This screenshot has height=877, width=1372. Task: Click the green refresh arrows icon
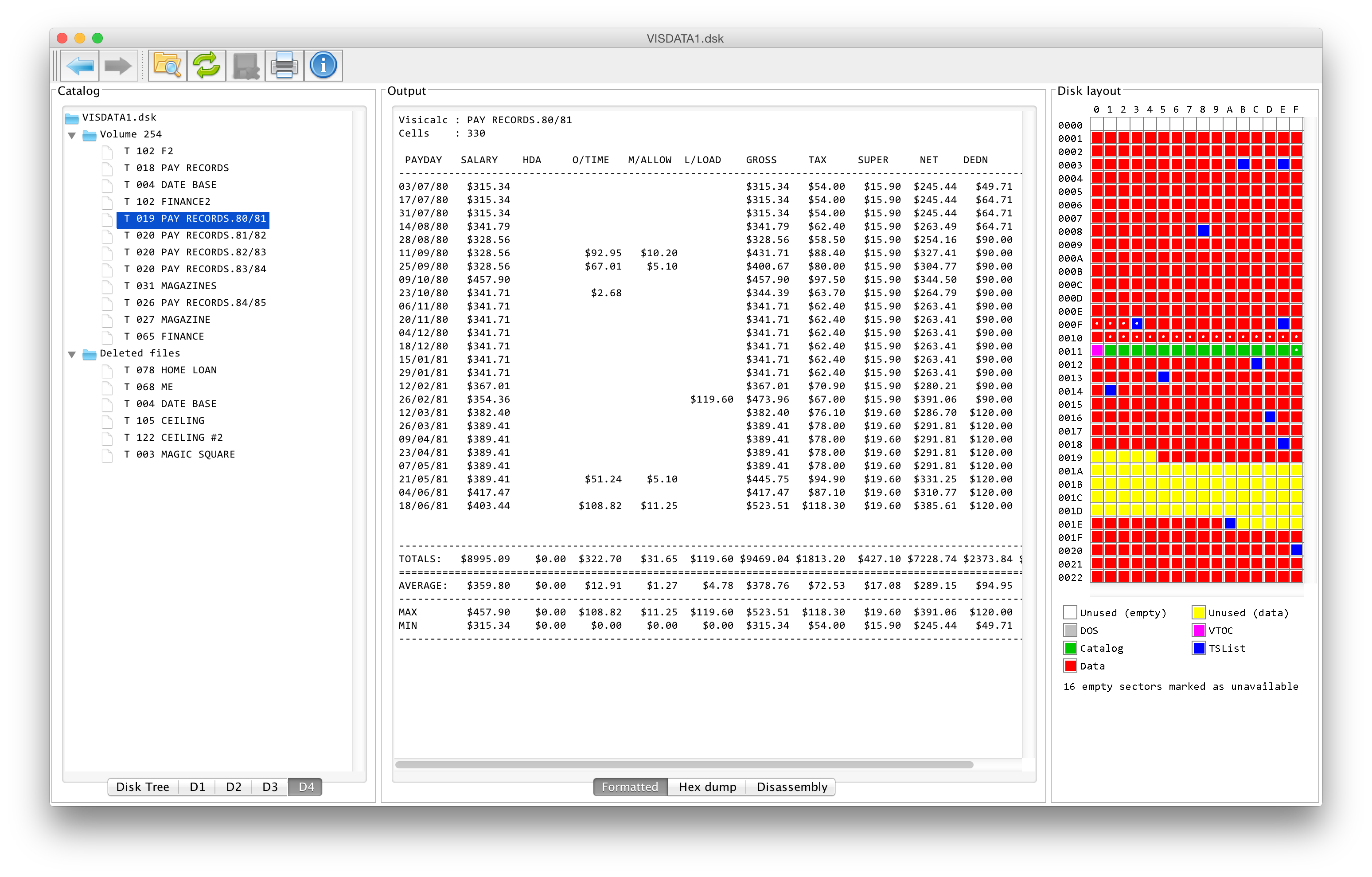(206, 66)
